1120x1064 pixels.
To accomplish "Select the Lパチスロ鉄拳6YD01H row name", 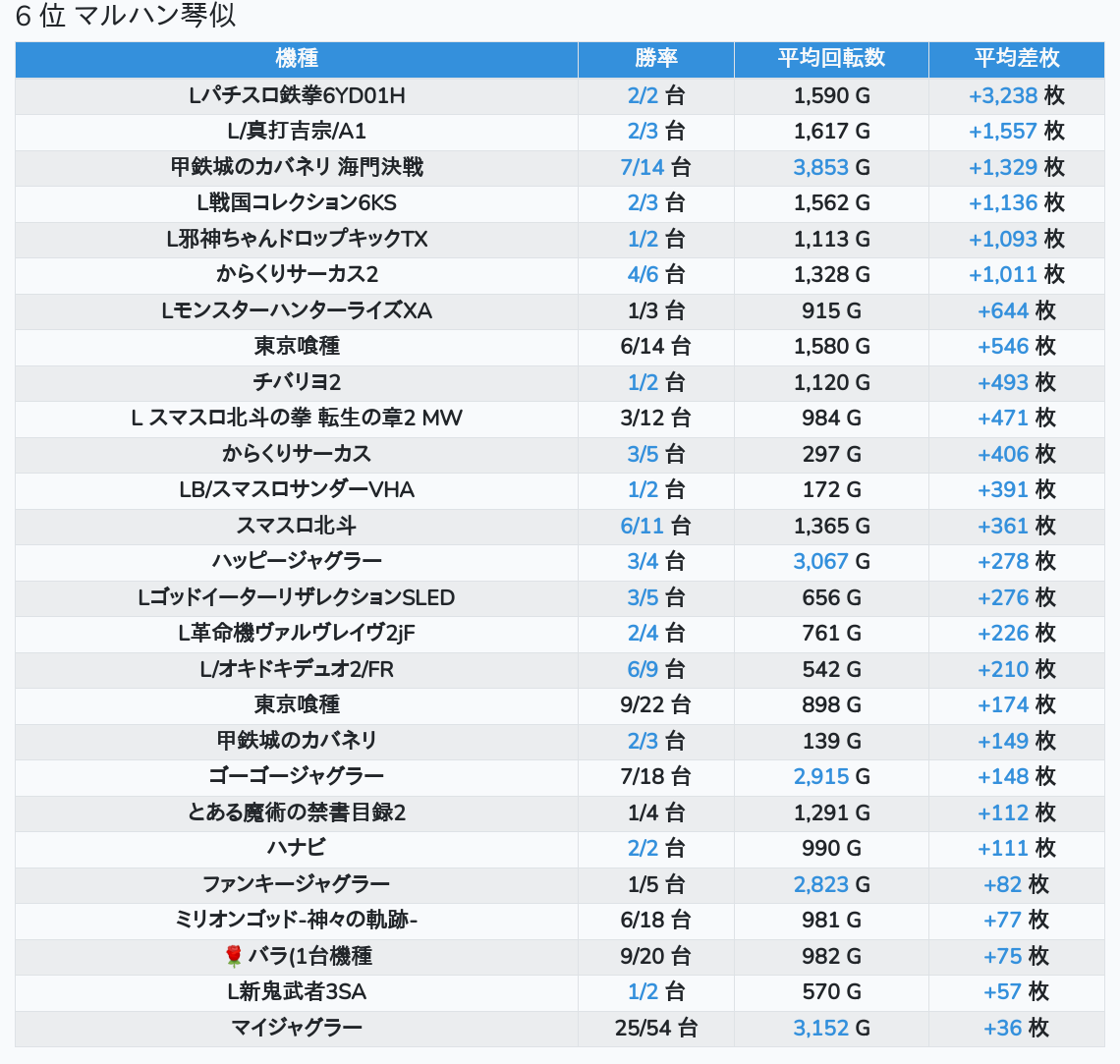I will coord(297,95).
